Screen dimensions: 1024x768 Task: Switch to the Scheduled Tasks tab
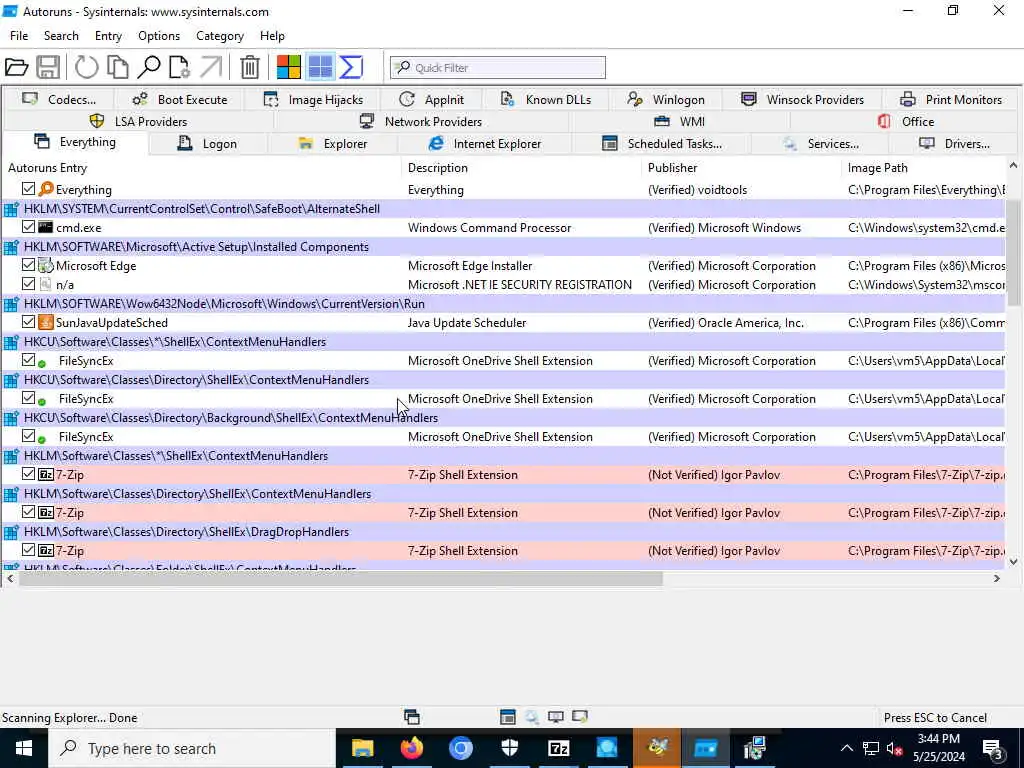[662, 144]
